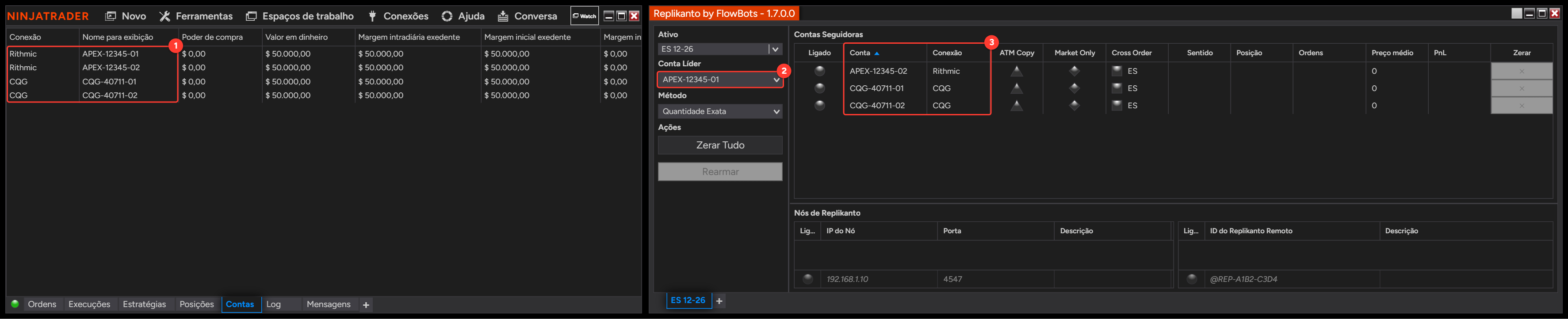This screenshot has width=1568, height=319.
Task: Switch to the Ordens tab
Action: click(42, 304)
